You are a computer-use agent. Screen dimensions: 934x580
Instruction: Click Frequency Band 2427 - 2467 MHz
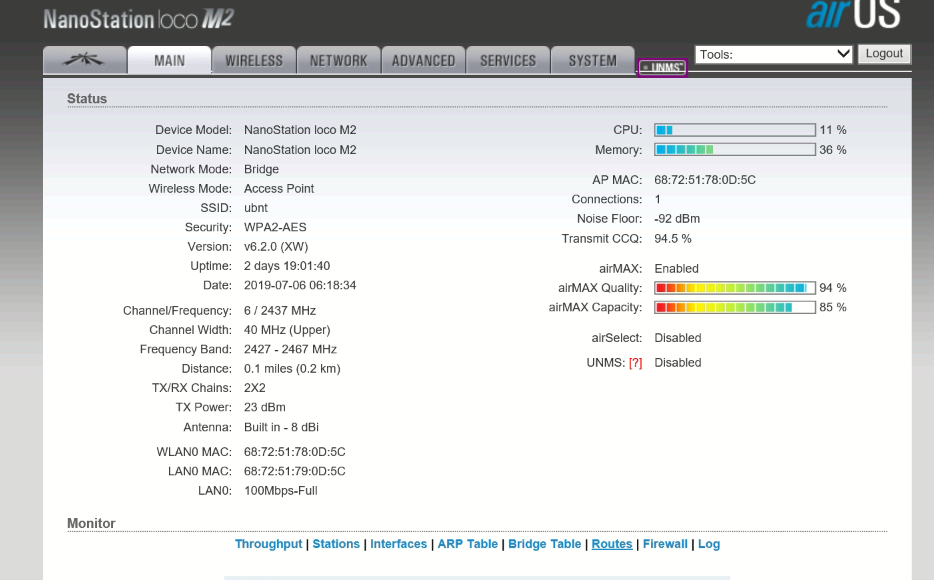[290, 349]
